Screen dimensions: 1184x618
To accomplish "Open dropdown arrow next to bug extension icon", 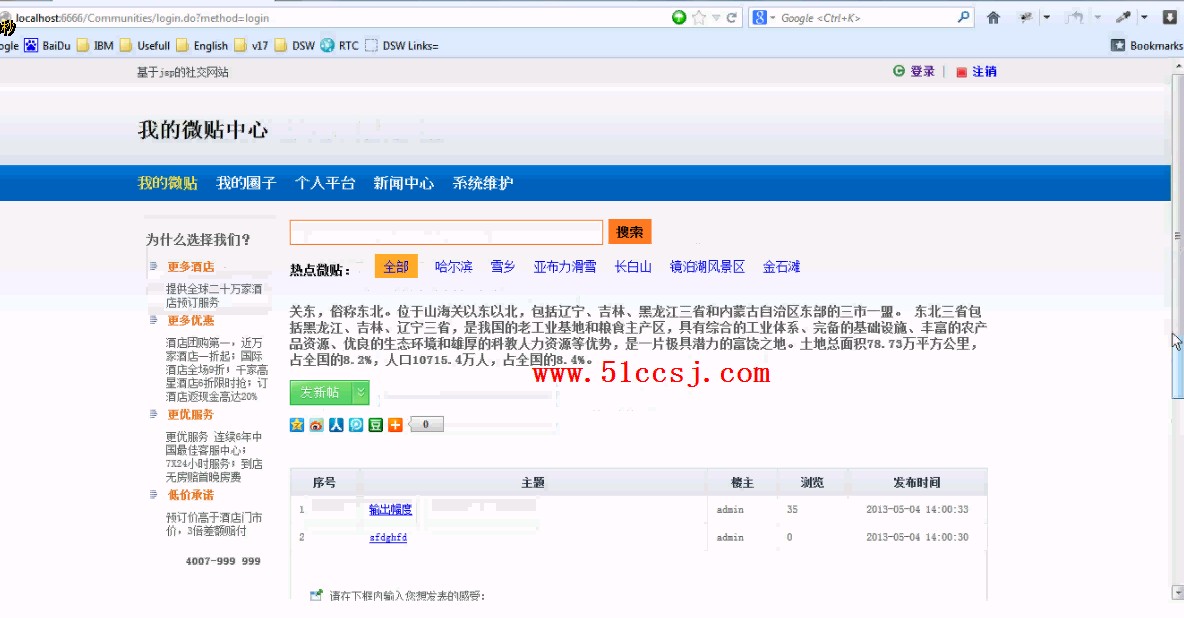I will (x=1047, y=17).
